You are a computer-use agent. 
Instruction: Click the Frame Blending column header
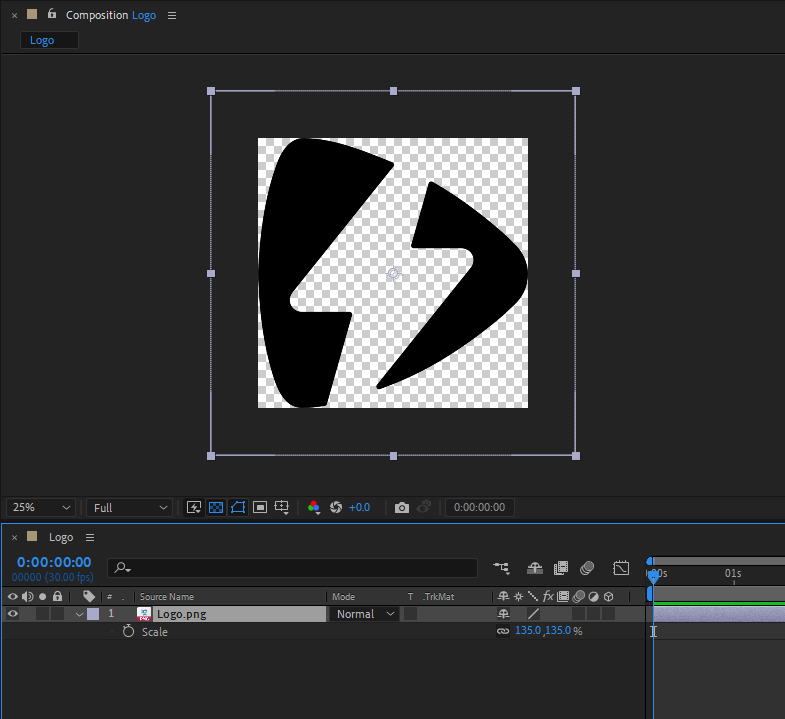tap(563, 596)
